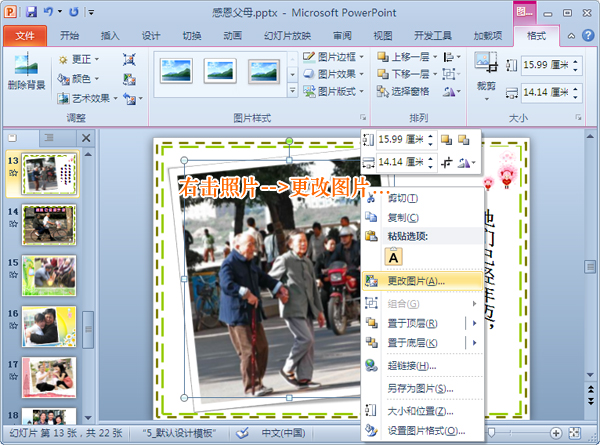Click the Group objects icon in 排列 group
Viewport: 600px width, 445px height.
448,74
